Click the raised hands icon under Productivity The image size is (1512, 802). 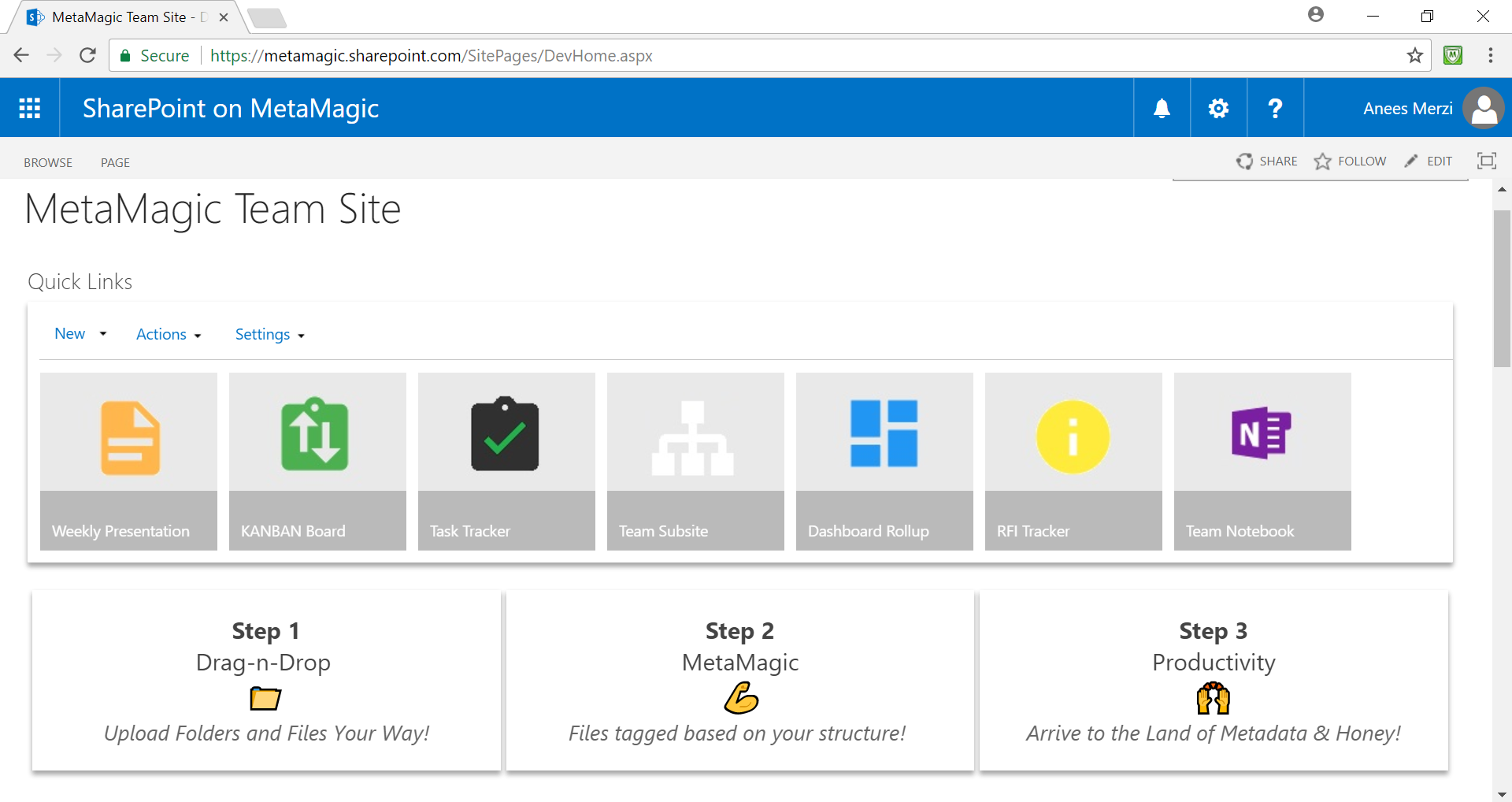1214,698
